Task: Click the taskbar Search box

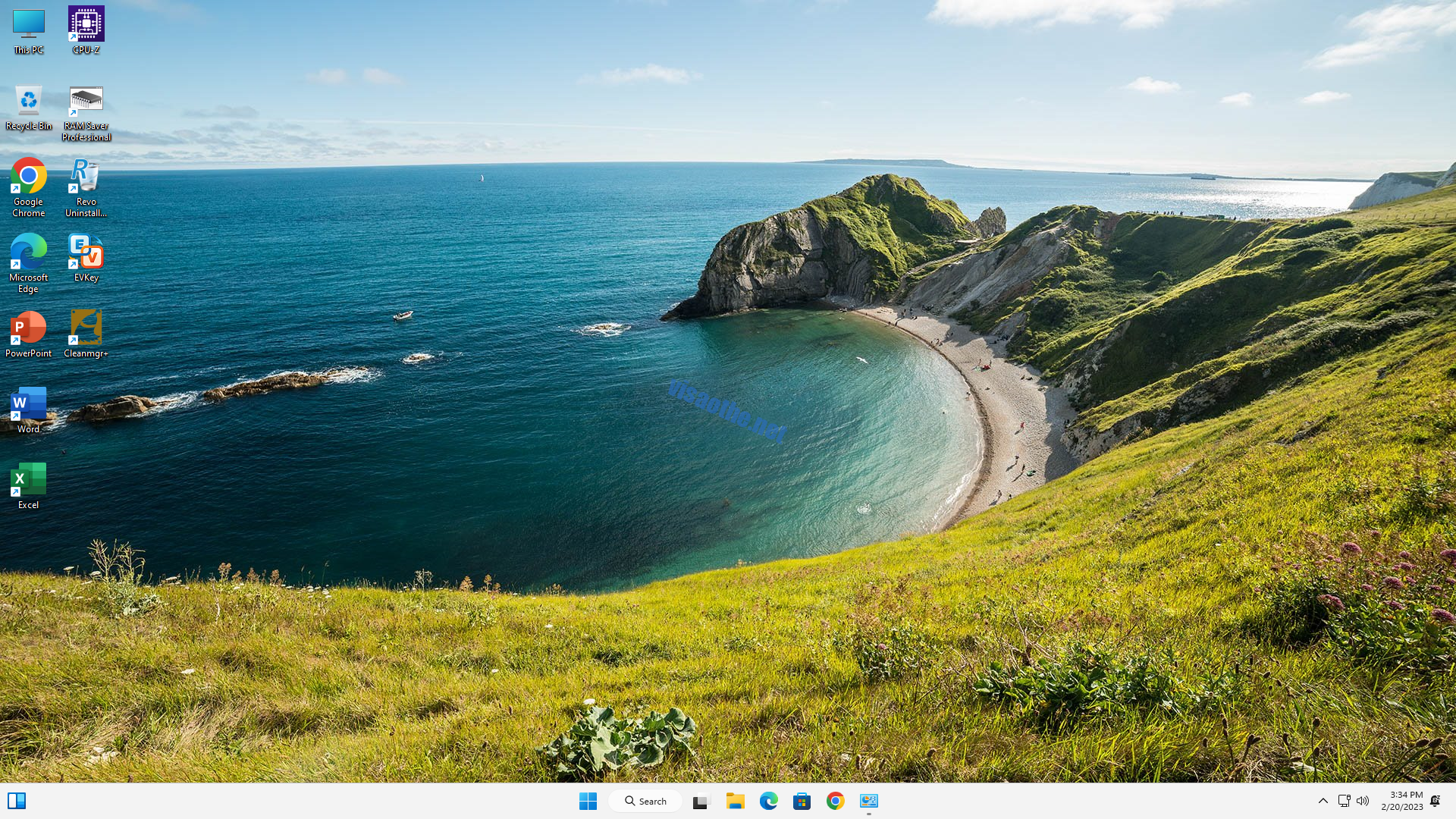Action: (x=645, y=801)
